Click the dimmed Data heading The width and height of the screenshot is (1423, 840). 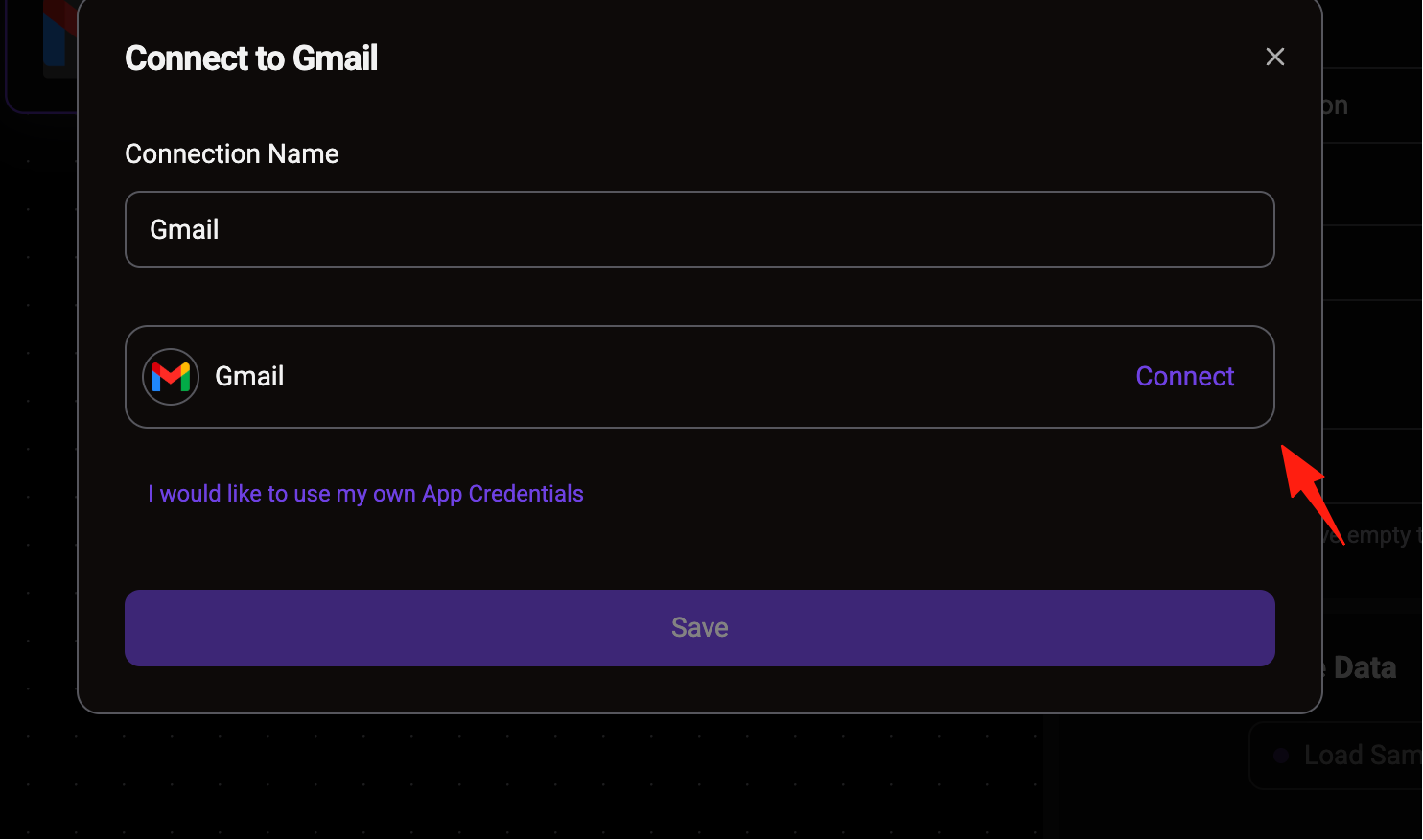(x=1365, y=667)
